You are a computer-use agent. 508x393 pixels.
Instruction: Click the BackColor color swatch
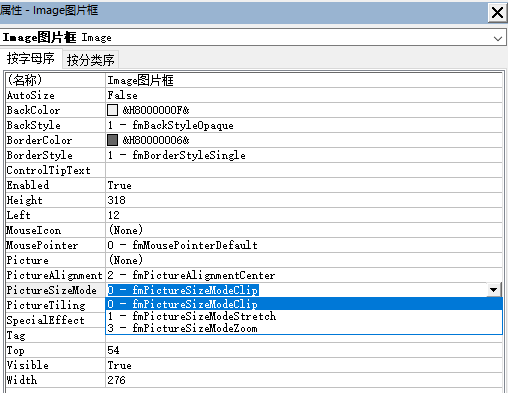[x=112, y=110]
